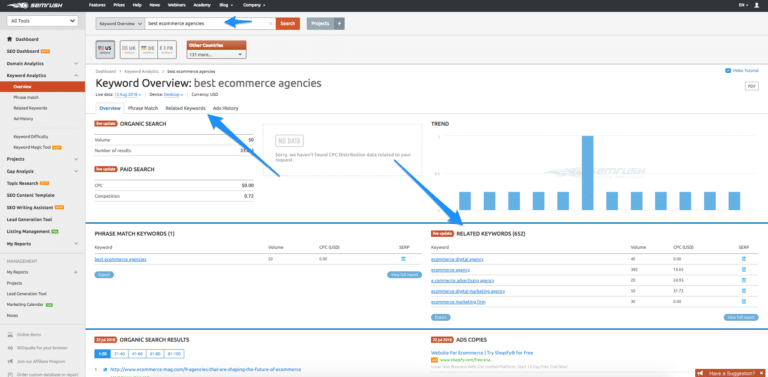Open the Video Tutorial play icon
Image resolution: width=768 pixels, height=377 pixels.
(728, 71)
